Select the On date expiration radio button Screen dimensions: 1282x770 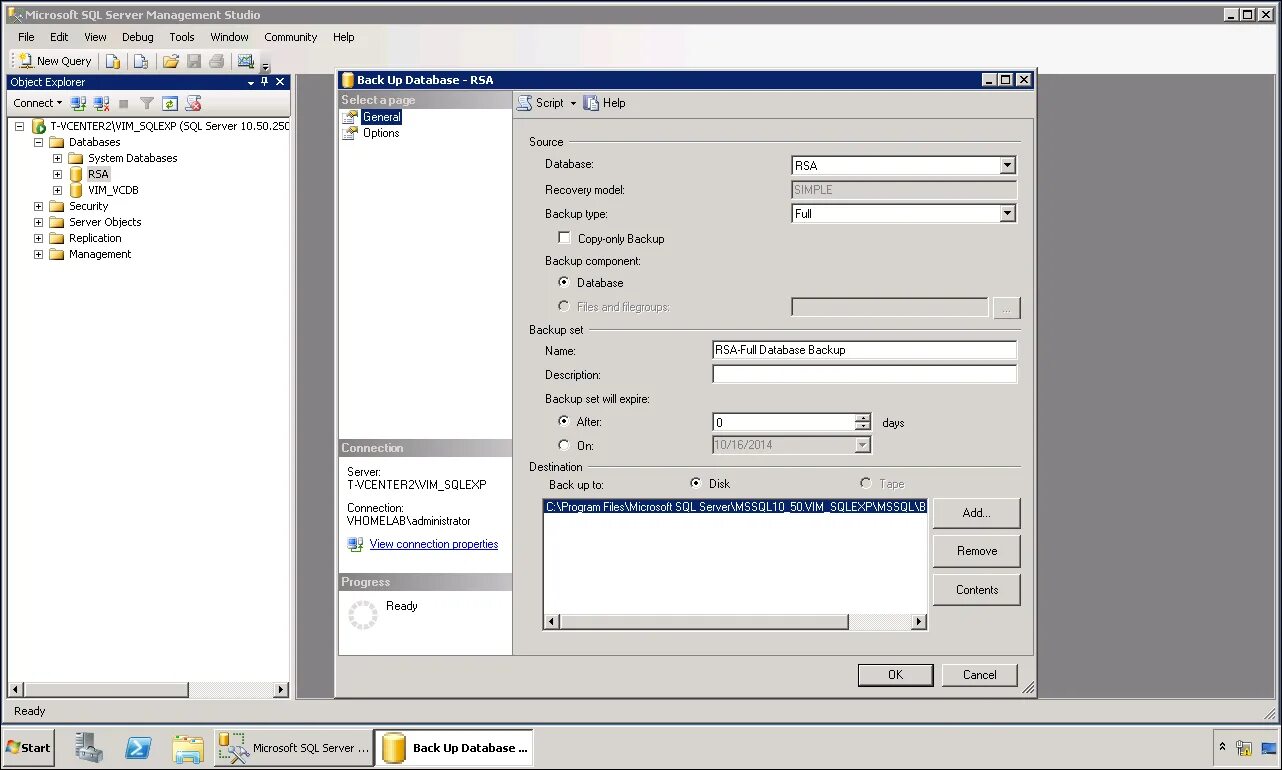(564, 445)
